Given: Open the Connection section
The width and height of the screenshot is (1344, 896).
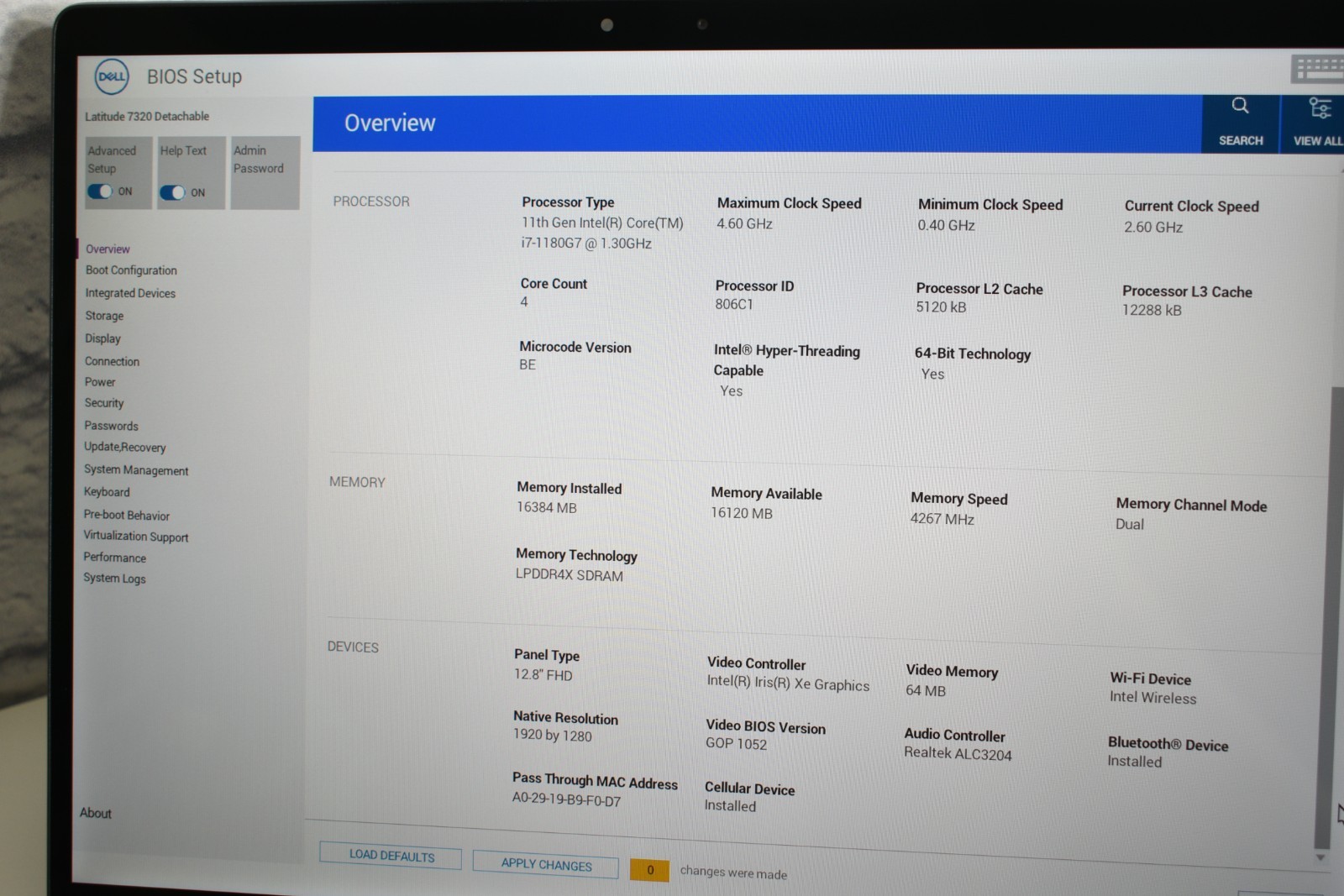Looking at the screenshot, I should (x=112, y=361).
